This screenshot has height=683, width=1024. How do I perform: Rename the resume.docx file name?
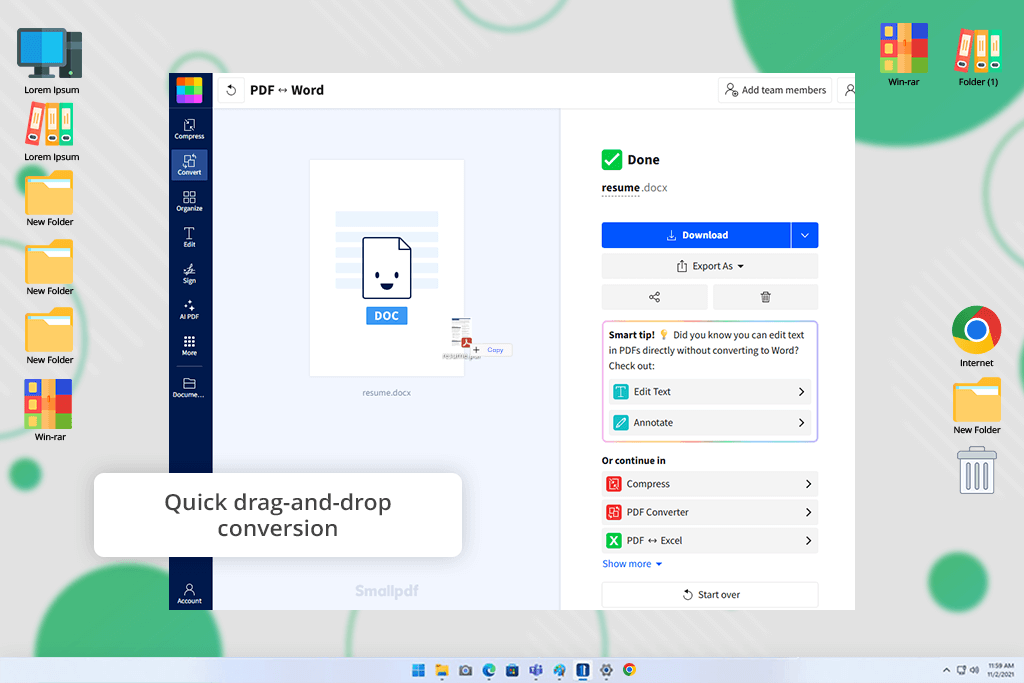[634, 188]
